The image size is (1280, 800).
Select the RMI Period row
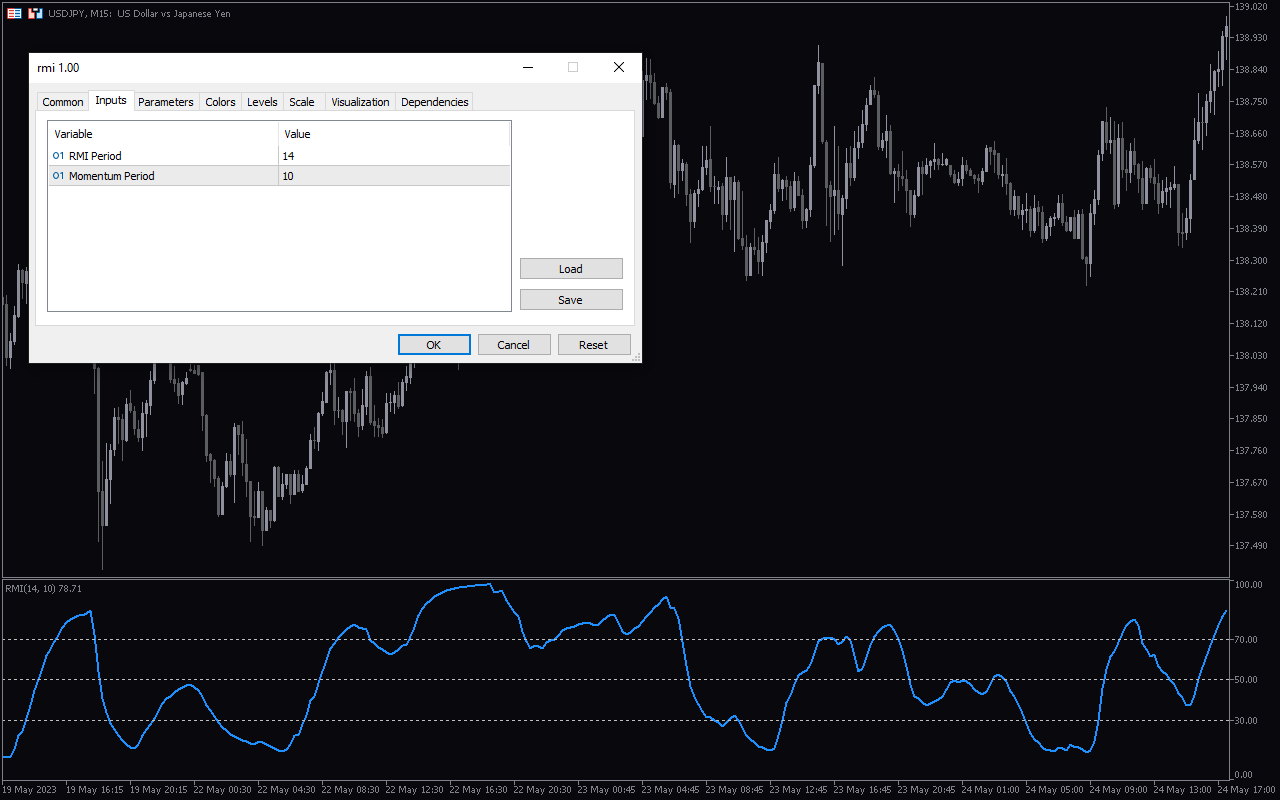279,156
